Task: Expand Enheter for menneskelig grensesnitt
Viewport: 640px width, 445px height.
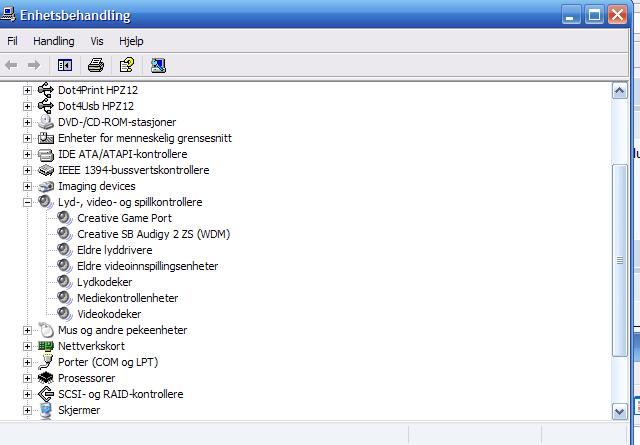Action: point(27,138)
